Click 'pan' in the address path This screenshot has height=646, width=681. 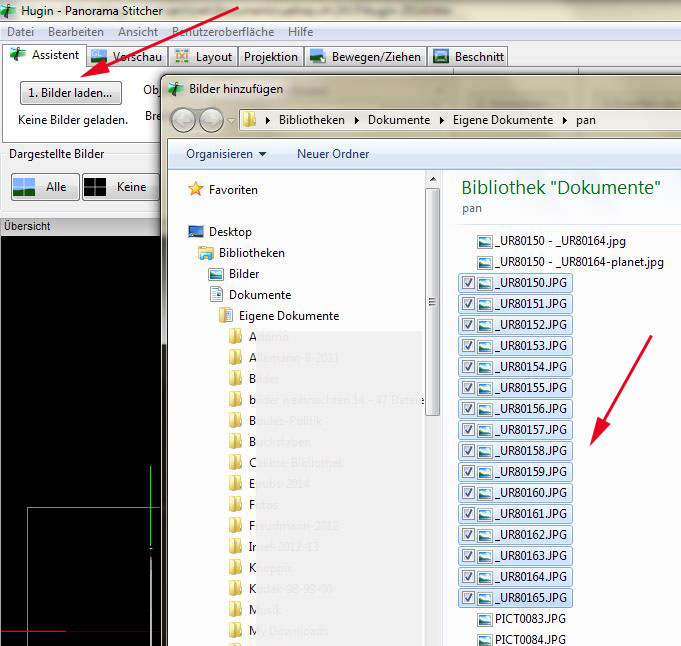click(585, 120)
